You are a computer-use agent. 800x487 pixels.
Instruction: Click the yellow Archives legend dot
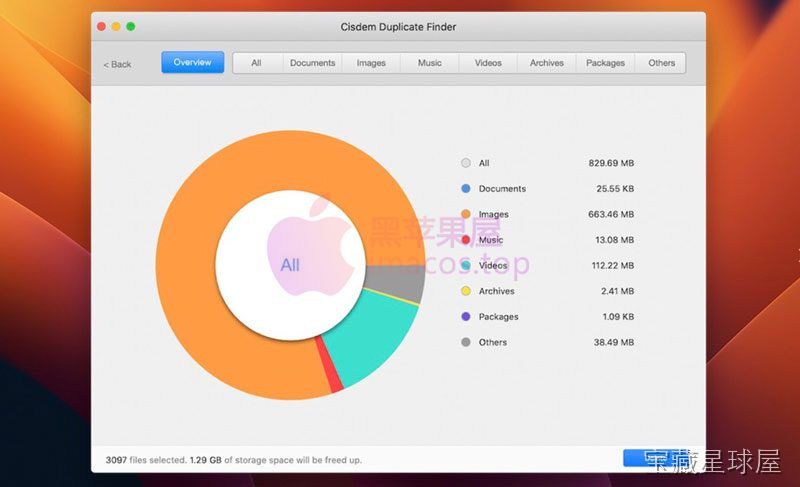point(466,291)
